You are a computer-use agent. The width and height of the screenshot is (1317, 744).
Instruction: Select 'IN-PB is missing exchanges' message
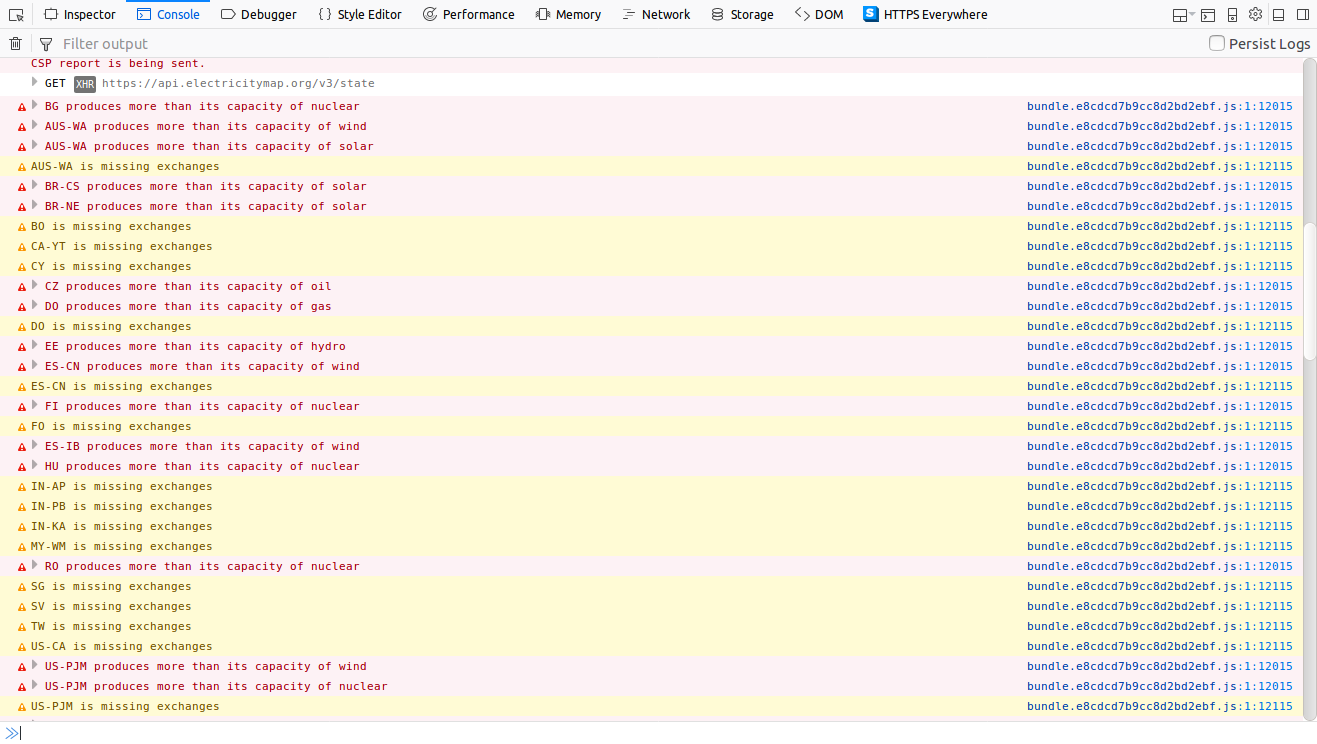[121, 506]
